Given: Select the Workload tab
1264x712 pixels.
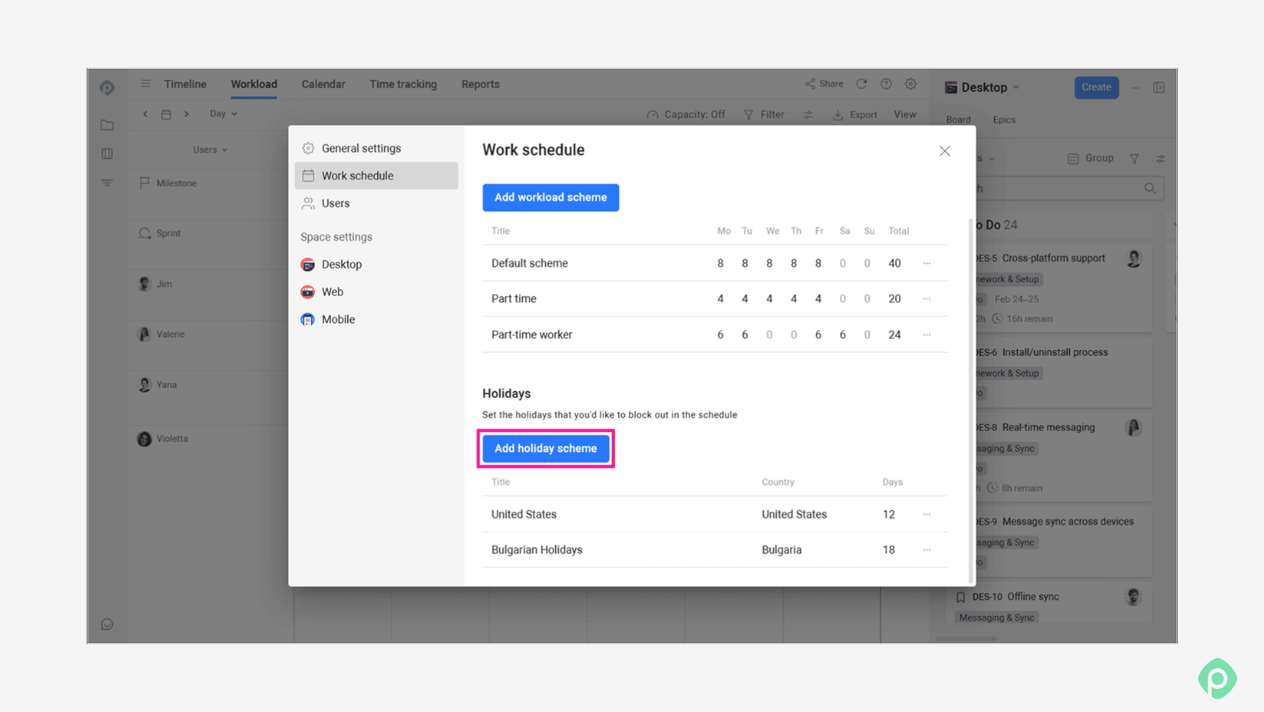Looking at the screenshot, I should click(254, 84).
